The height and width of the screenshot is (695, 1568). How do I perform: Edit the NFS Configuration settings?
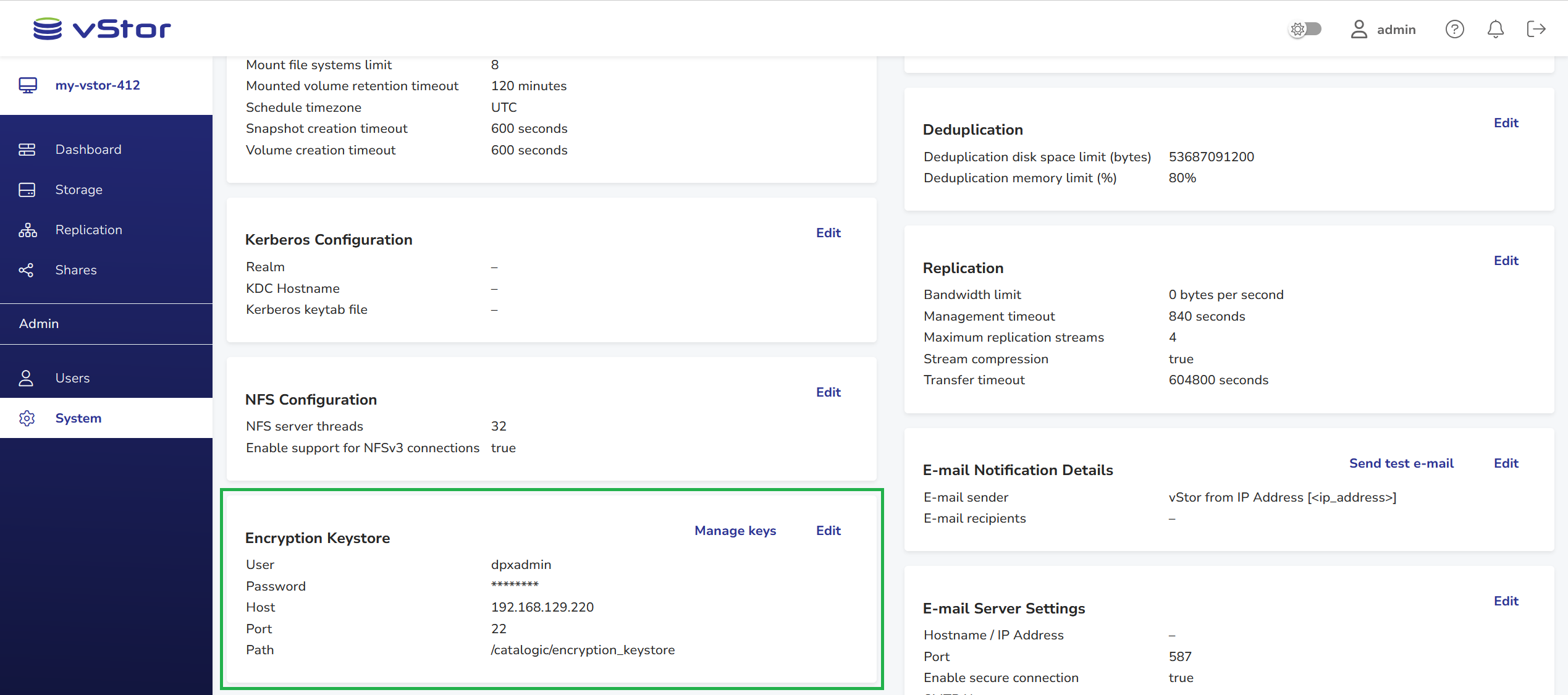click(828, 392)
